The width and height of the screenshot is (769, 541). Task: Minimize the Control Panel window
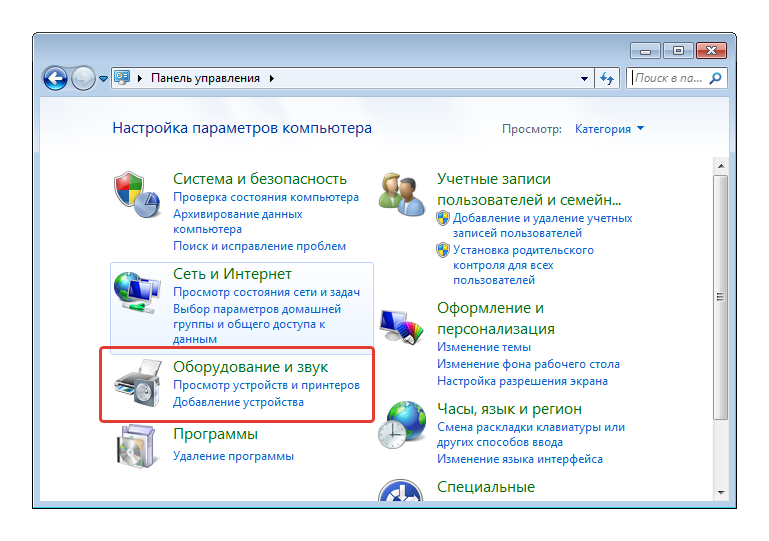click(x=645, y=51)
